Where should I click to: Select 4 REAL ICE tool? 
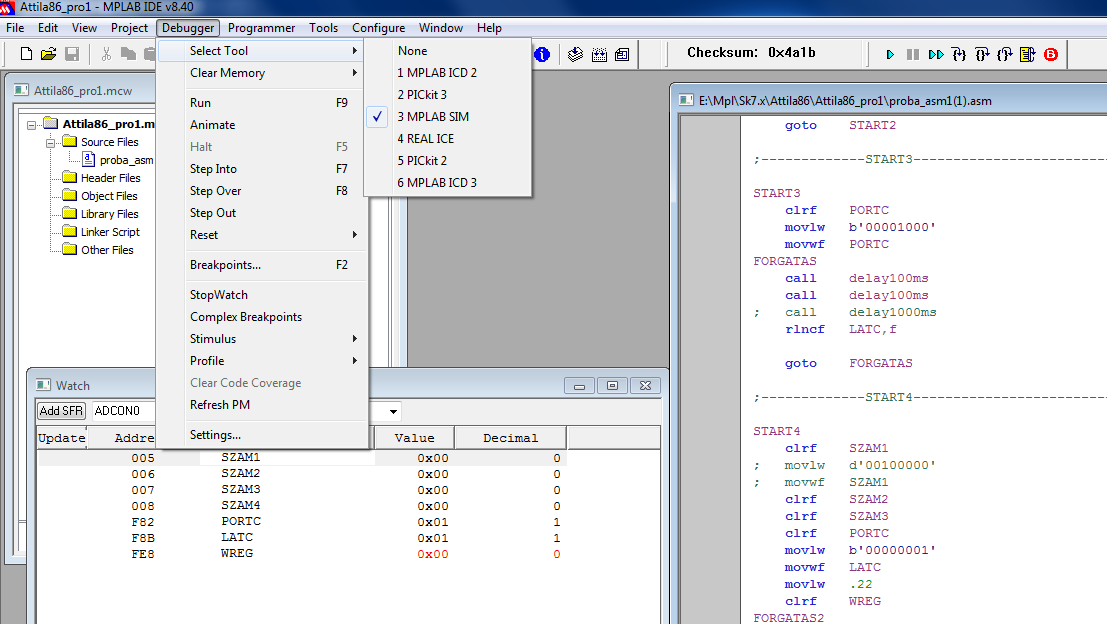click(x=448, y=138)
